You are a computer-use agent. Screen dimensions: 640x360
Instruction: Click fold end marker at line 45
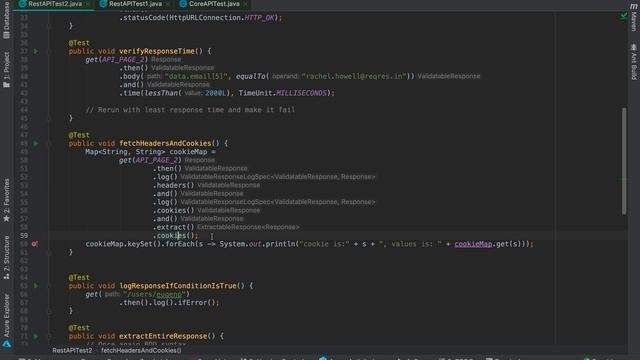click(49, 118)
